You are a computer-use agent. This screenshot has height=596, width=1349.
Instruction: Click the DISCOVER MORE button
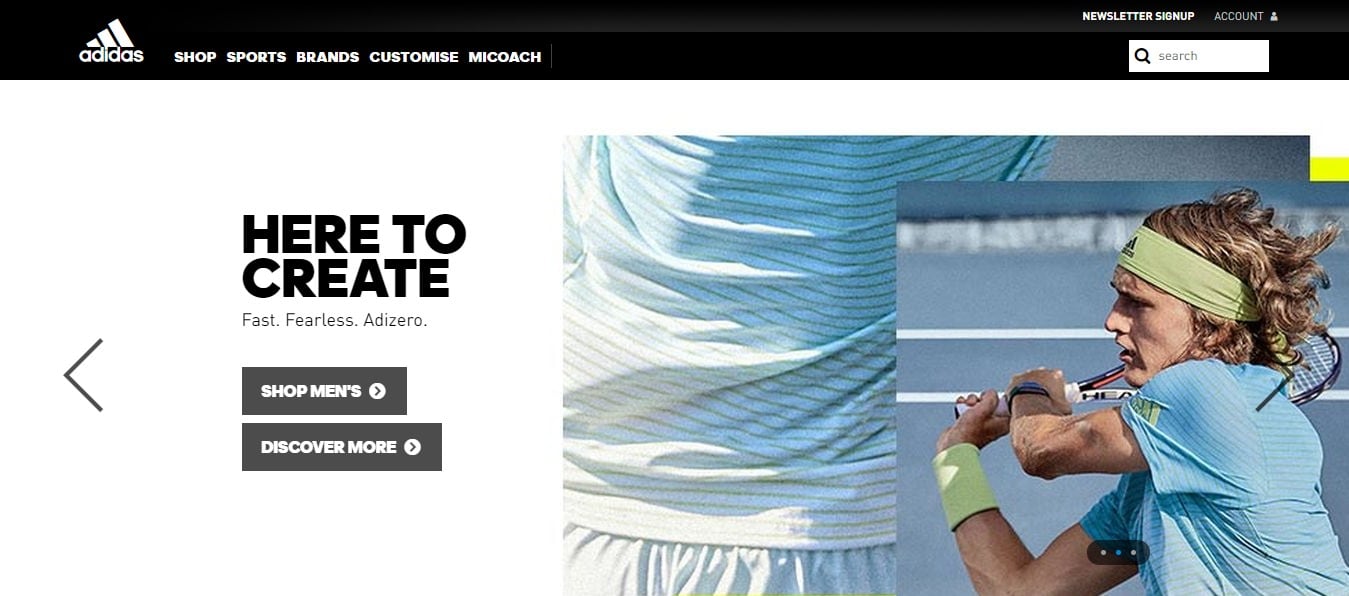(342, 447)
